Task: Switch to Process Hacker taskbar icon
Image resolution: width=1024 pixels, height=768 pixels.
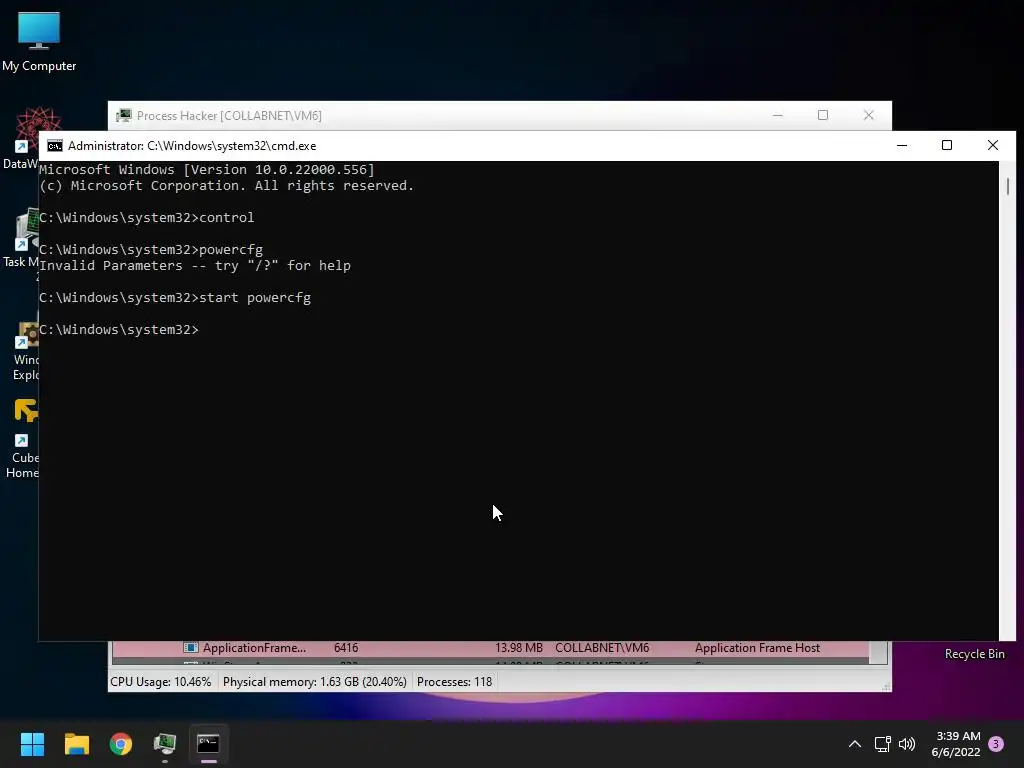Action: pyautogui.click(x=165, y=744)
